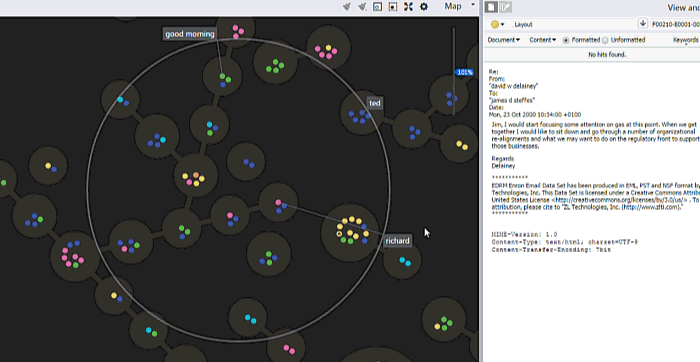Select the Formatted radio button
Viewport: 700px width, 362px height.
(x=566, y=40)
